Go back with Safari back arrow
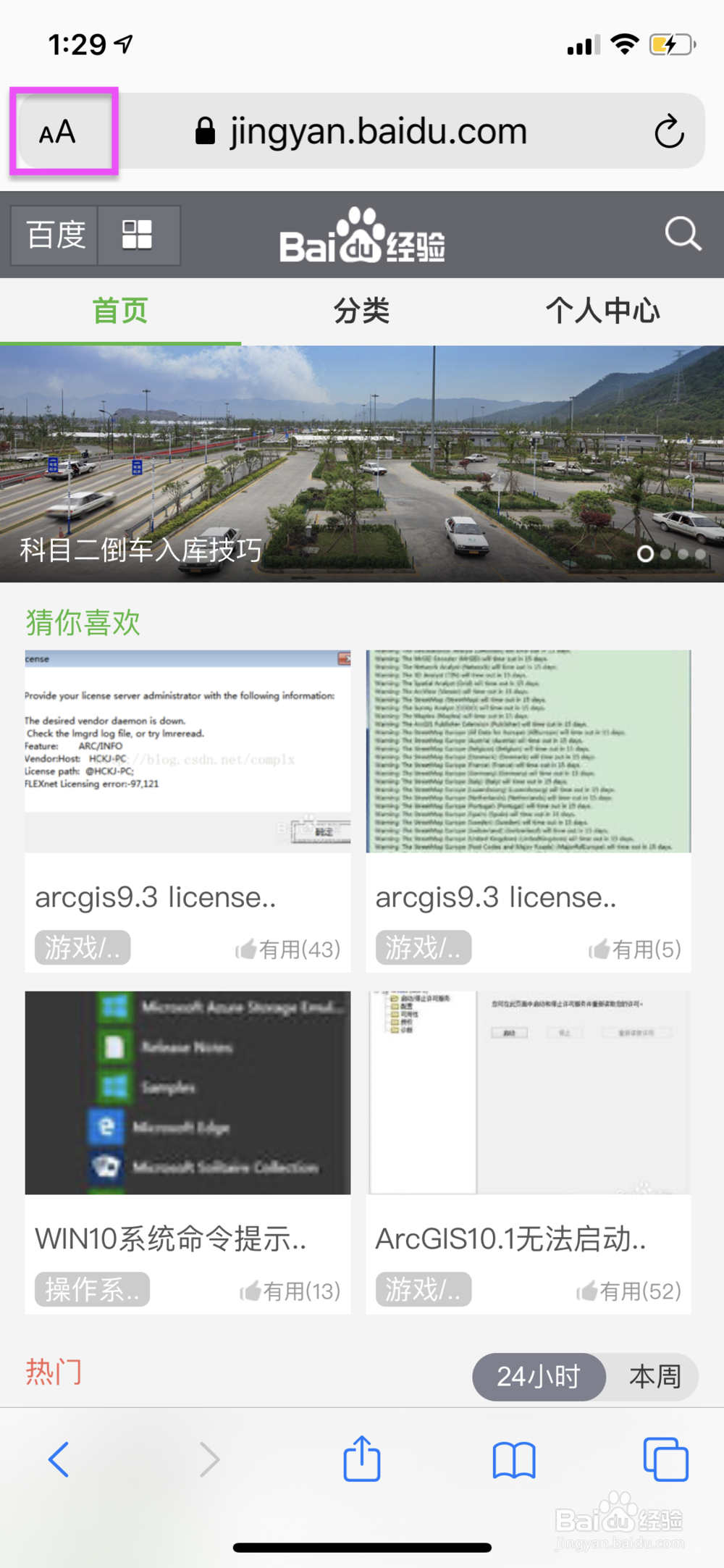724x1568 pixels. pyautogui.click(x=59, y=1459)
